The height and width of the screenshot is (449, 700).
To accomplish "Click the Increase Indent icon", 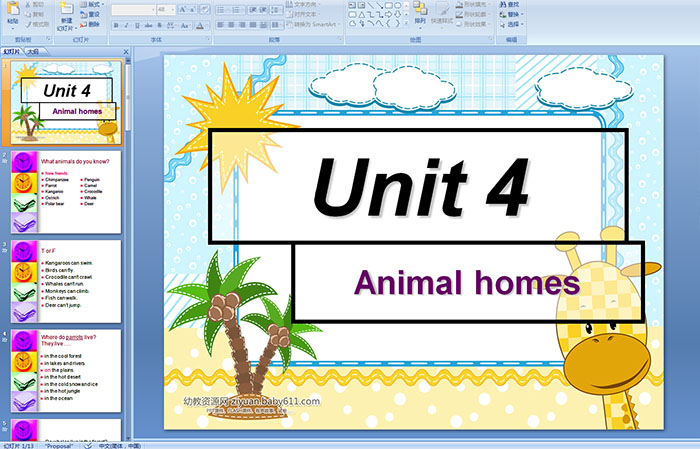I will point(262,9).
